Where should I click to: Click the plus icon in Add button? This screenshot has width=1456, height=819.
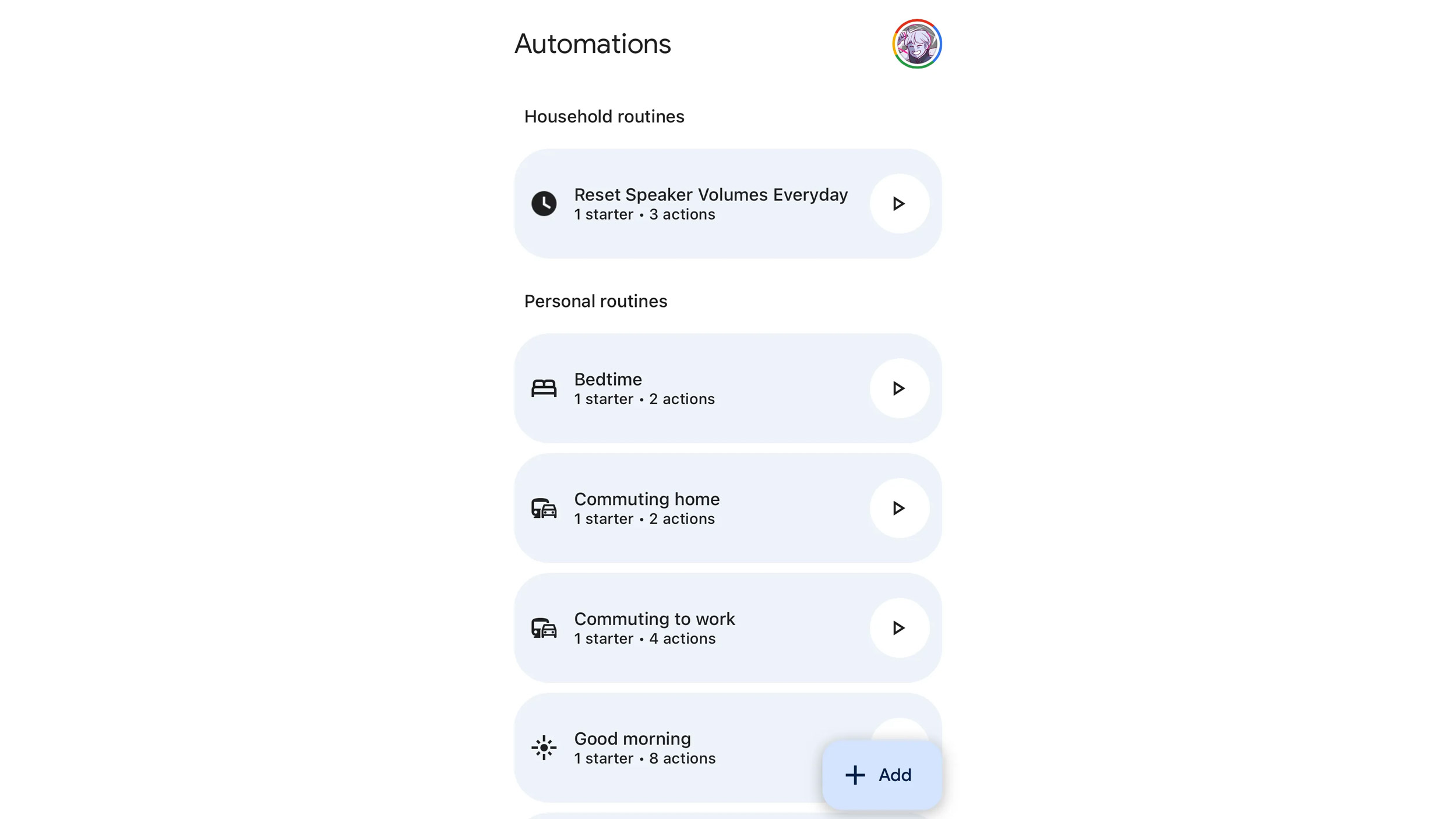point(854,774)
